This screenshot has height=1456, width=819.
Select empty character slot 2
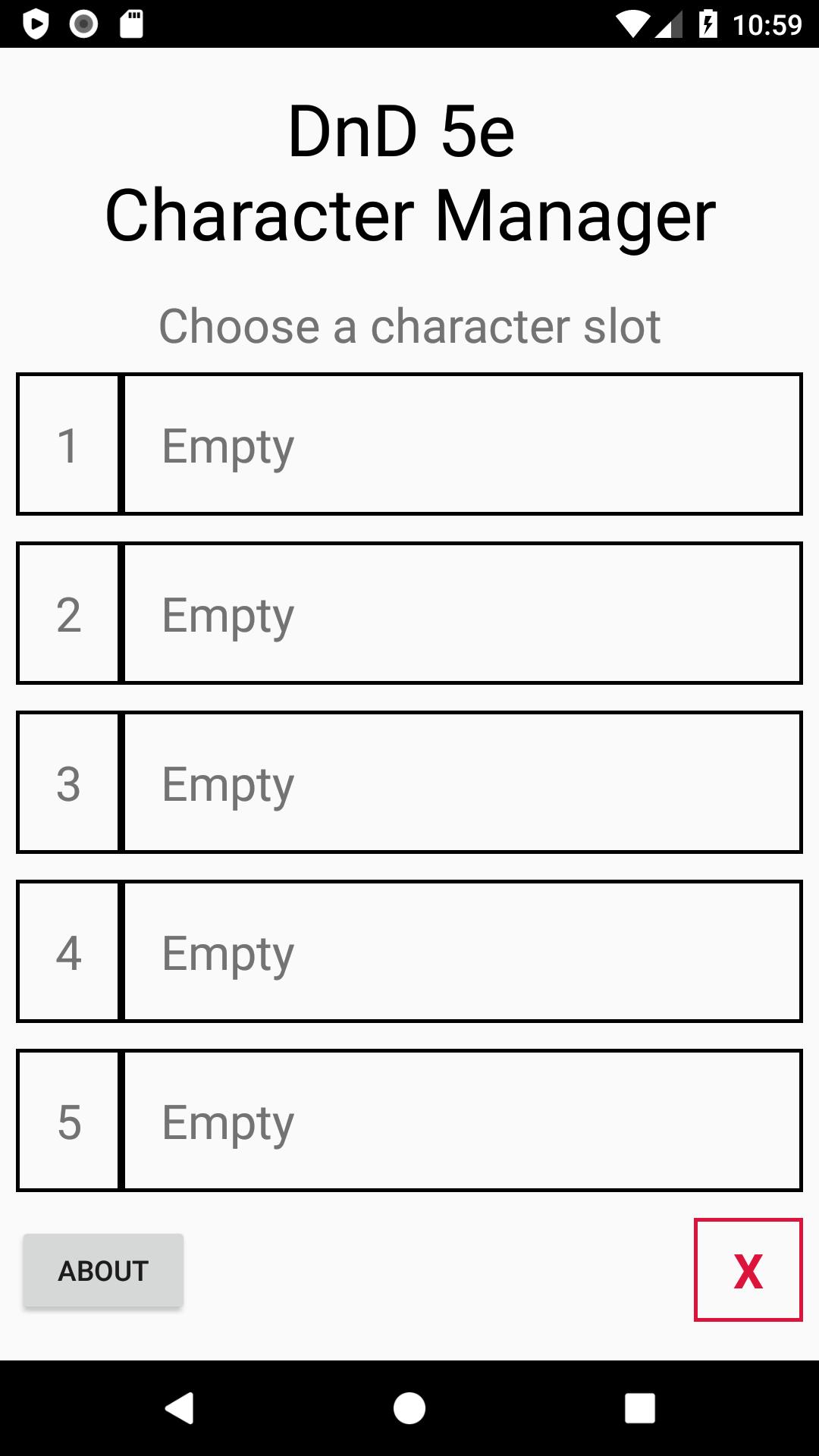pos(463,613)
